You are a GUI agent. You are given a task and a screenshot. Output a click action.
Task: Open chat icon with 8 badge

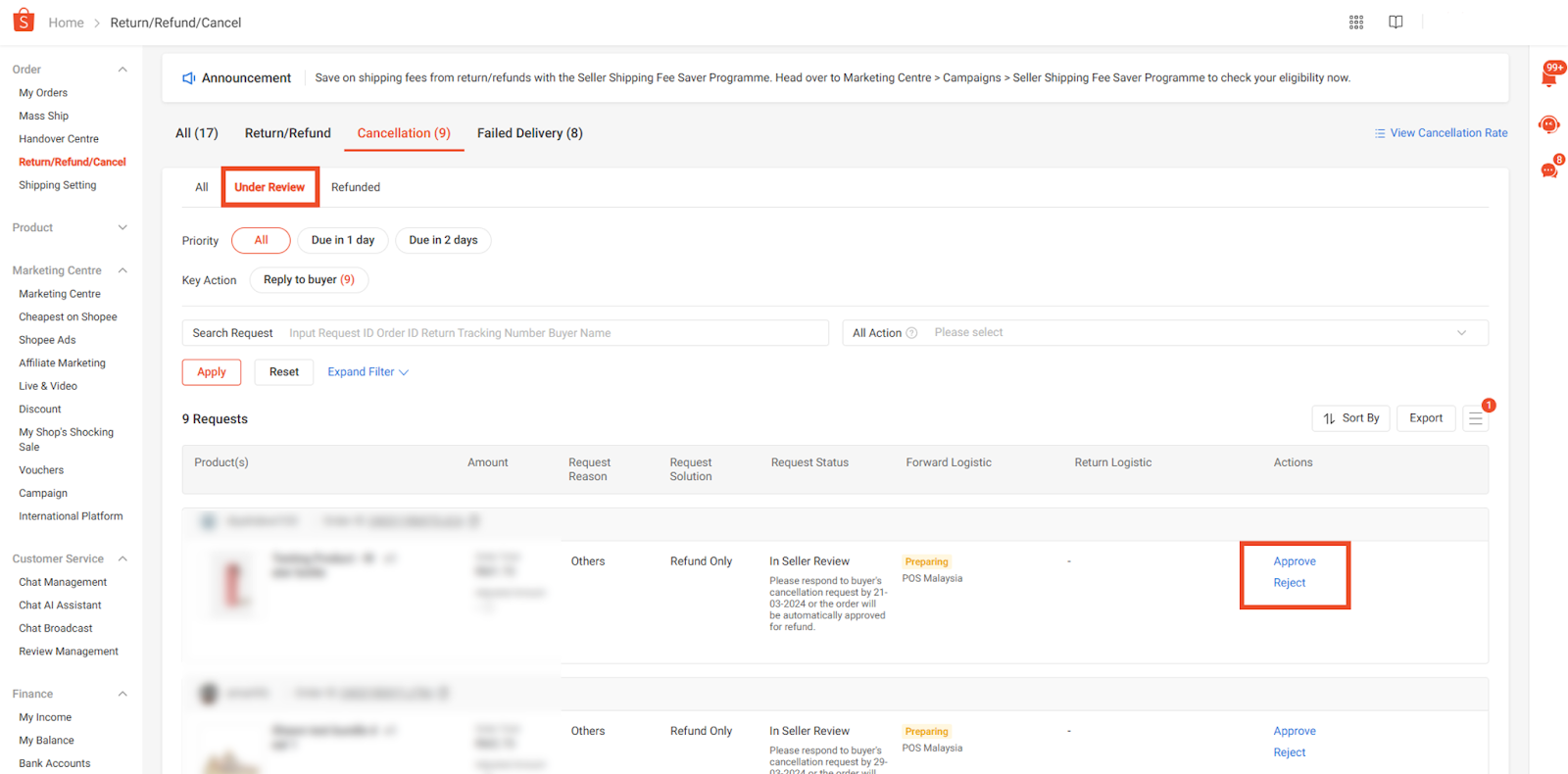1550,169
